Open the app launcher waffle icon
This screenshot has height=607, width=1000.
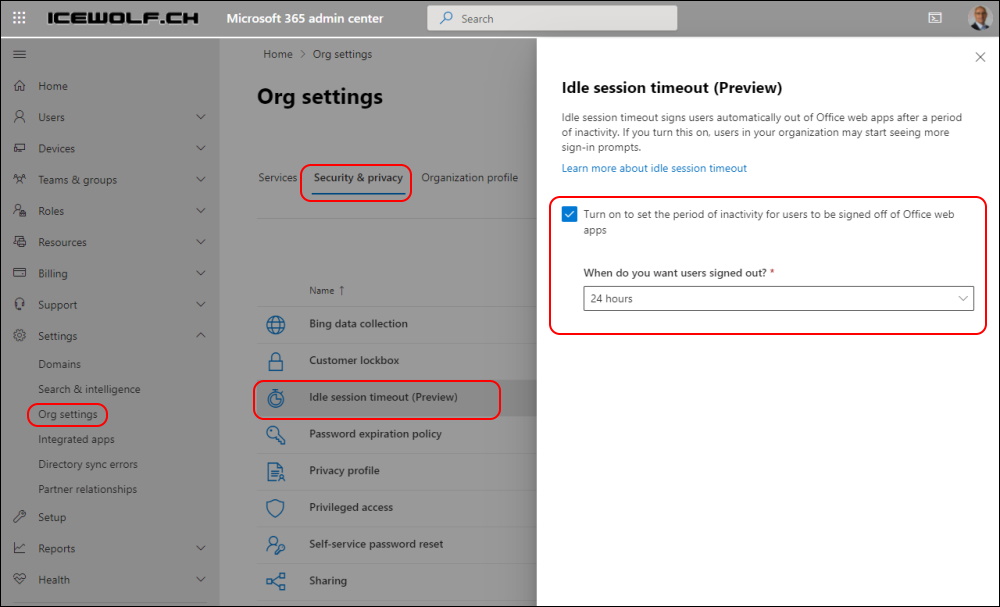click(x=19, y=18)
